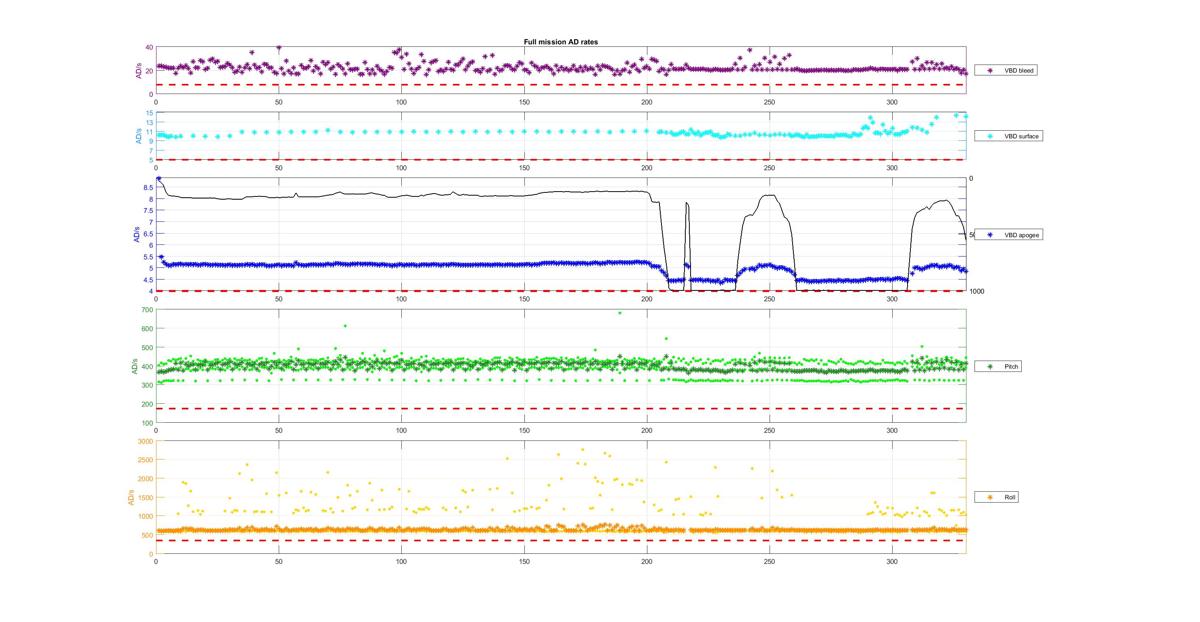Click the cyan AD/s y-axis label
1200x622 pixels.
(x=138, y=136)
